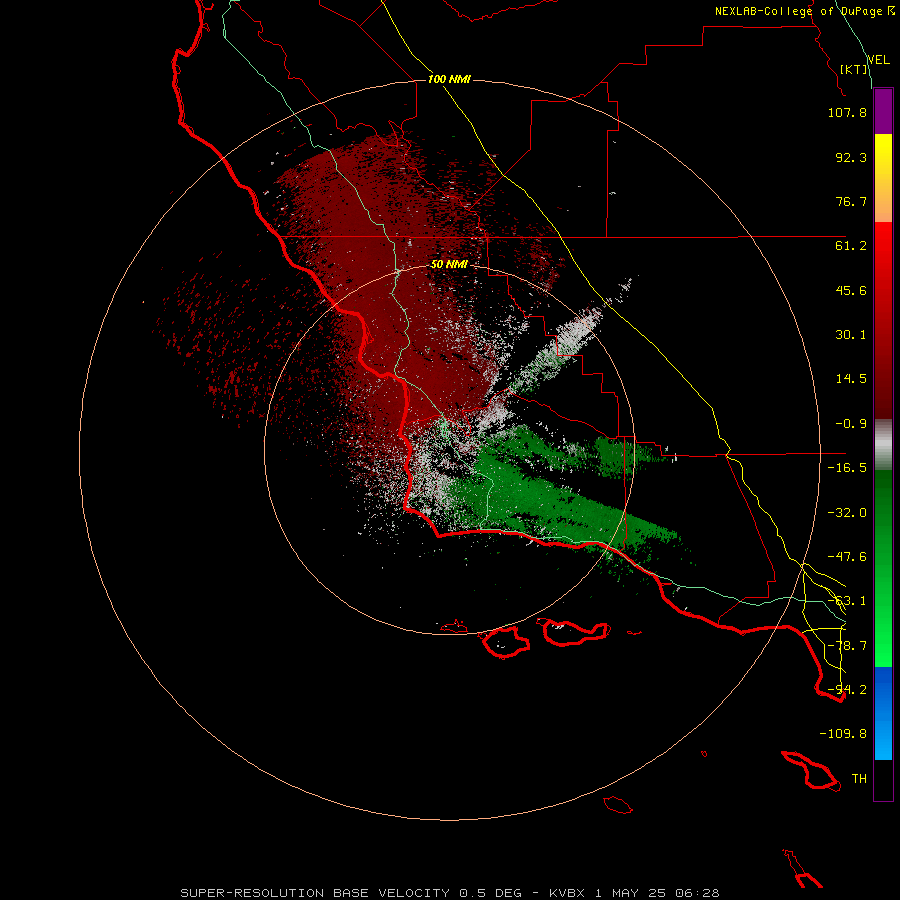
Task: Click the 30.1 value on velocity scale
Action: [851, 335]
